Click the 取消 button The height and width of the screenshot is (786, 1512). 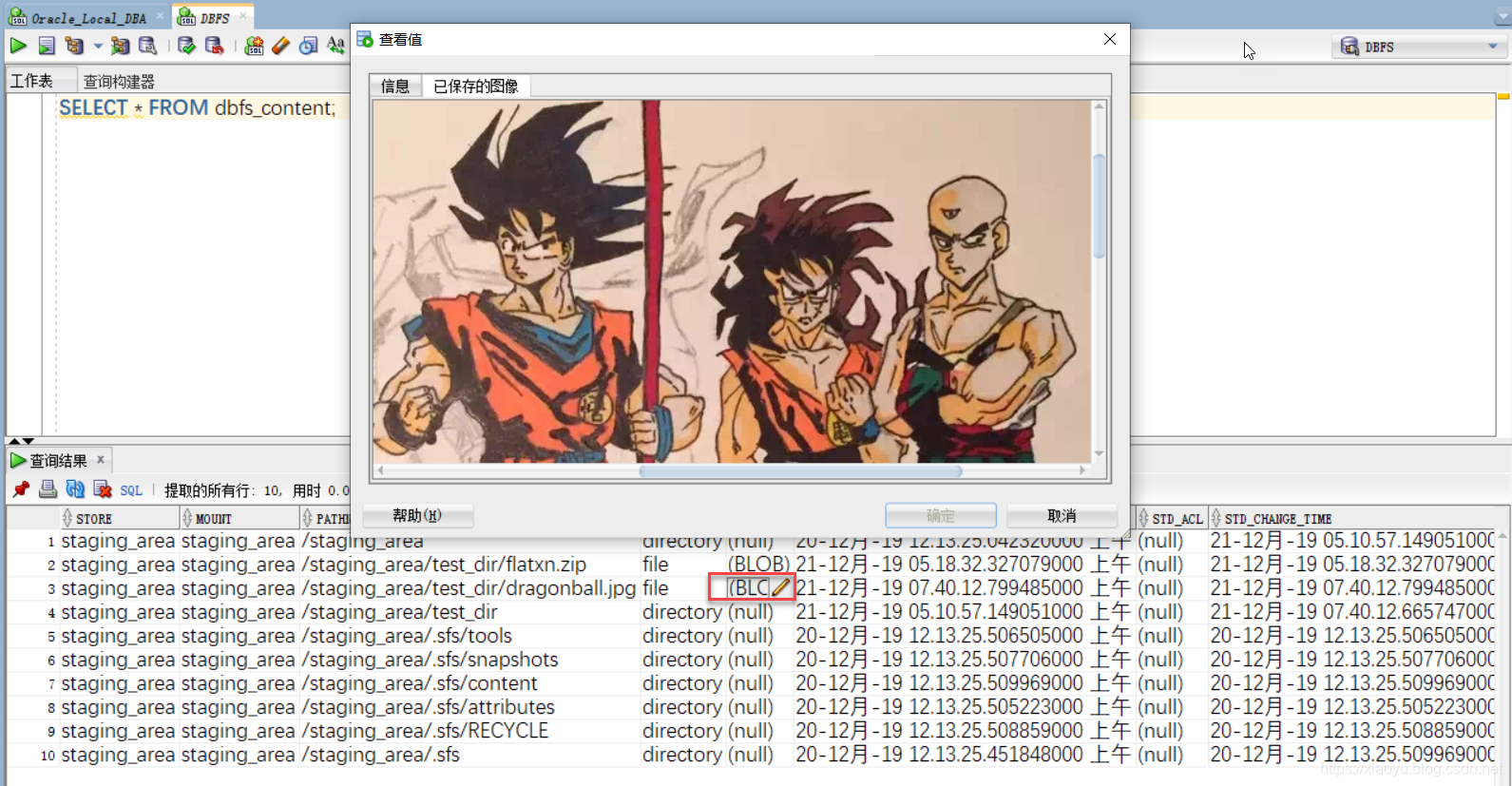tap(1062, 515)
